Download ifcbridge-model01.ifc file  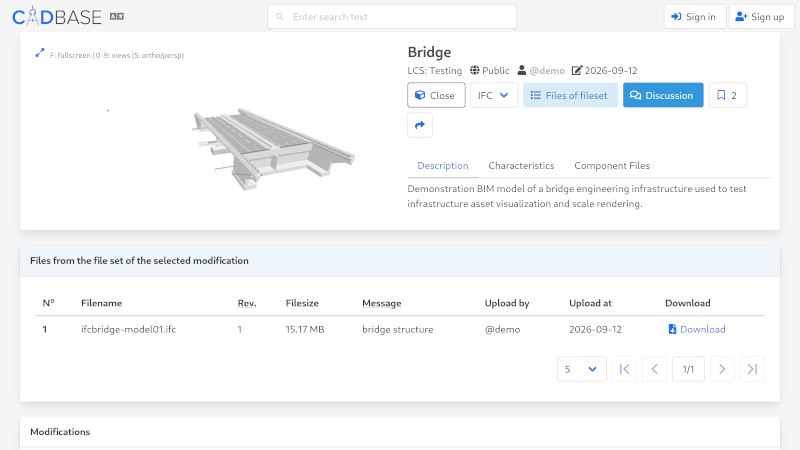click(696, 329)
